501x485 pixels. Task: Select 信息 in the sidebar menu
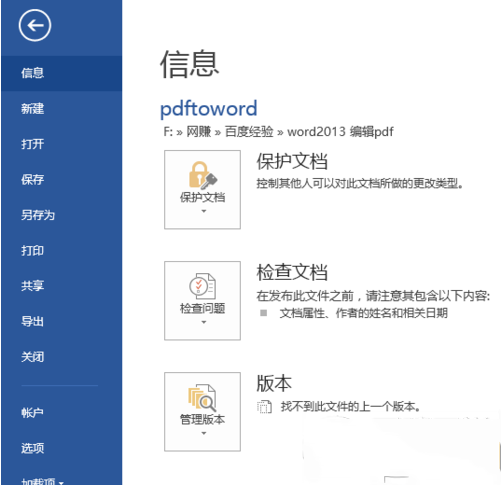click(x=61, y=73)
